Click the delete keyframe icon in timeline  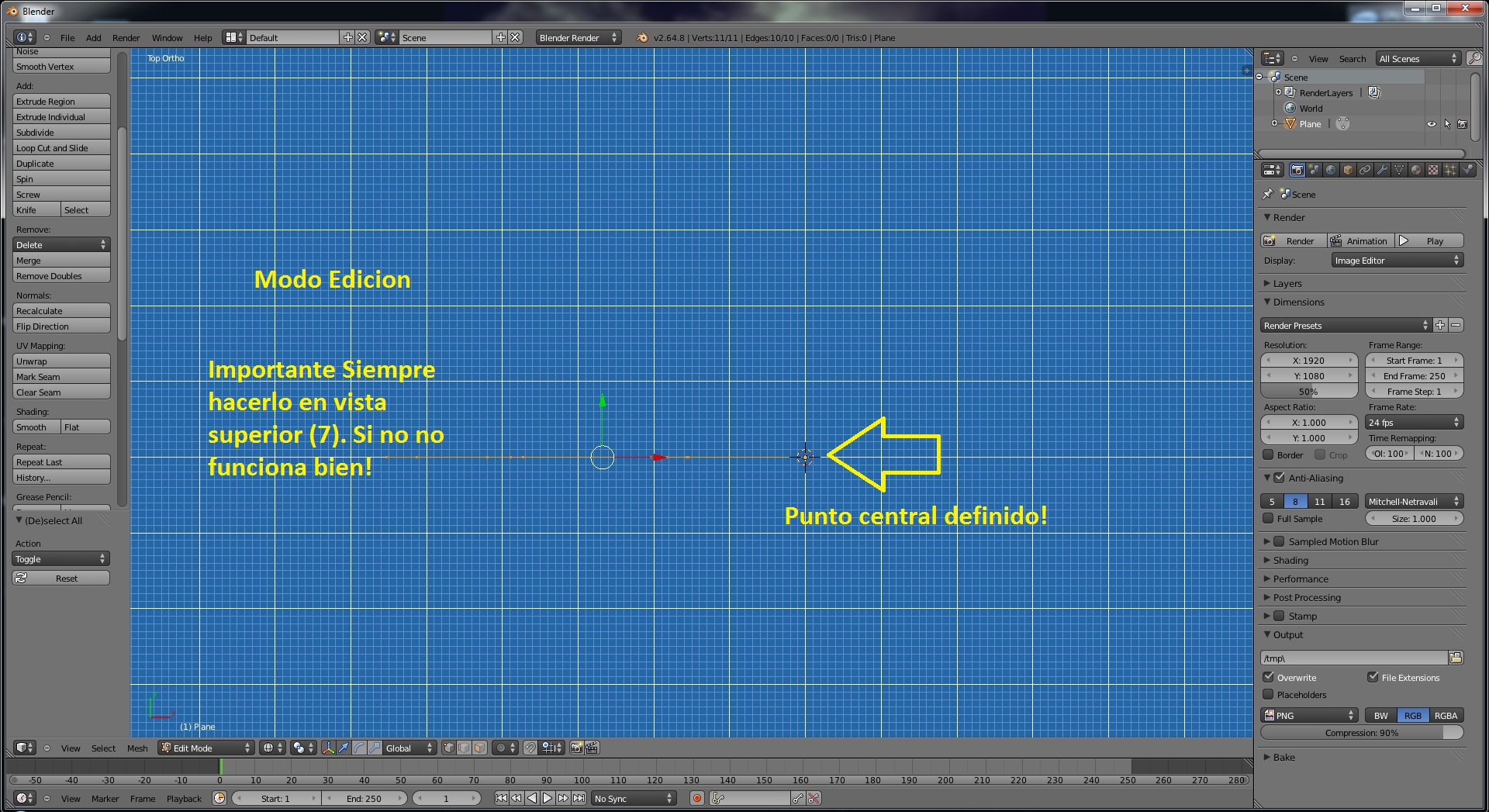coord(814,798)
